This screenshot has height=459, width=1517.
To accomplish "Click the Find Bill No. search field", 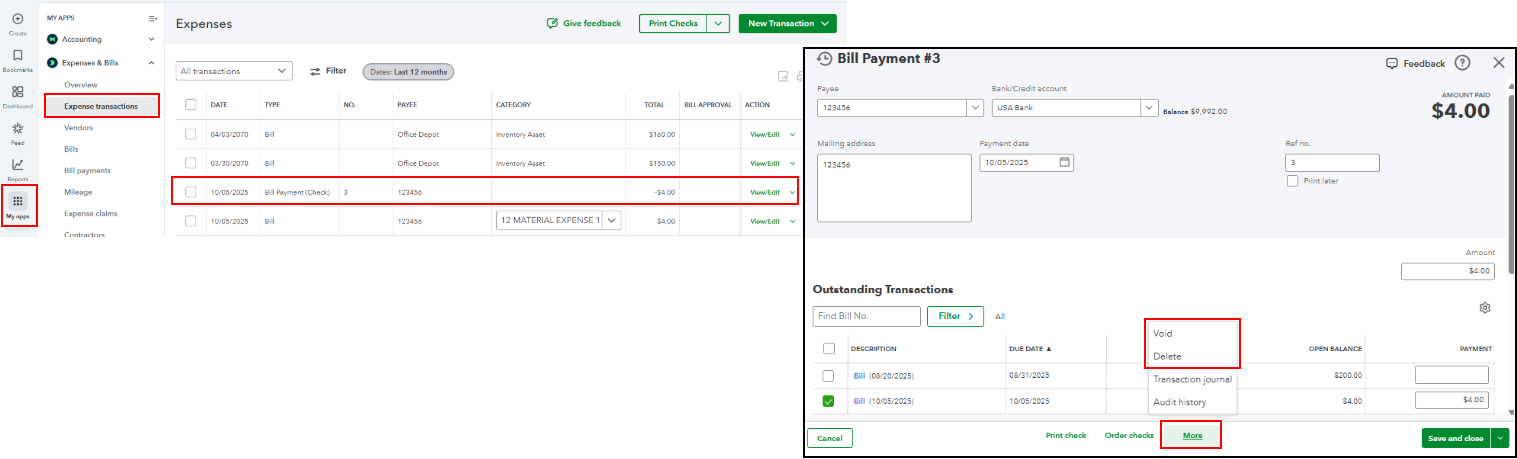I will point(866,316).
